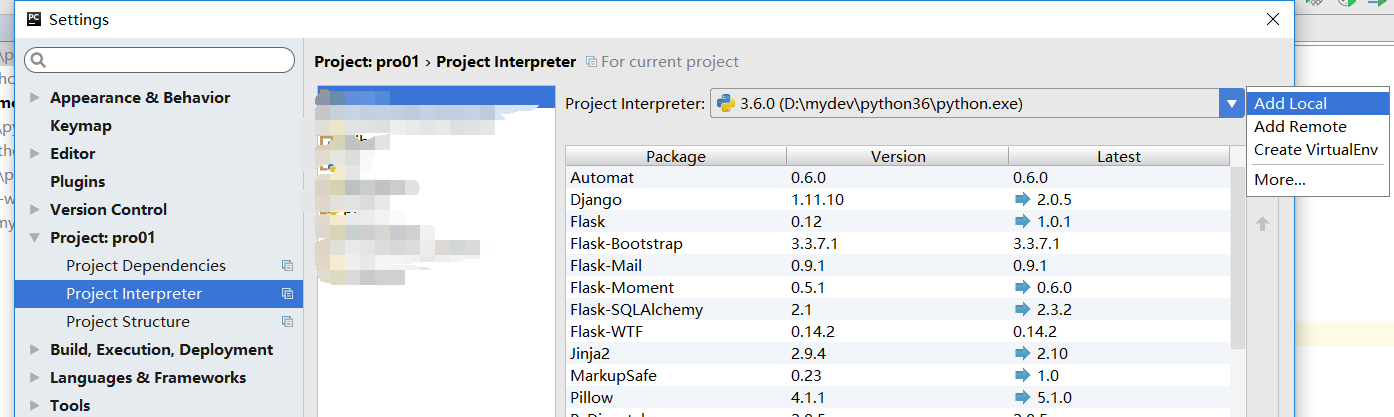Sort packages by Latest column header
This screenshot has height=417, width=1394.
click(x=1119, y=156)
